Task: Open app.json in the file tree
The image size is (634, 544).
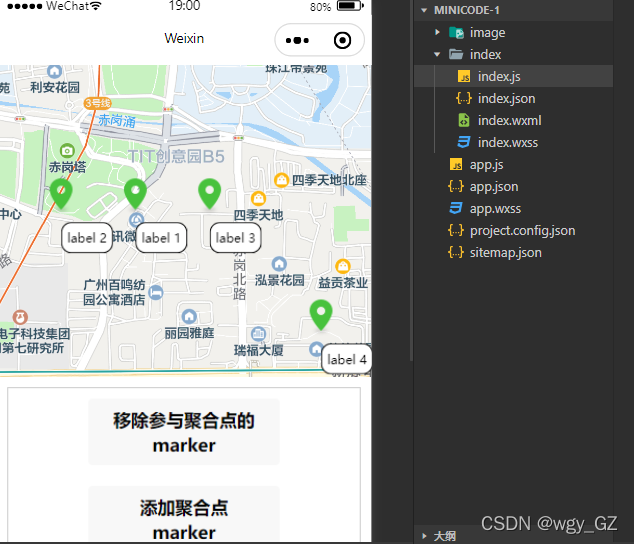Action: click(x=494, y=186)
